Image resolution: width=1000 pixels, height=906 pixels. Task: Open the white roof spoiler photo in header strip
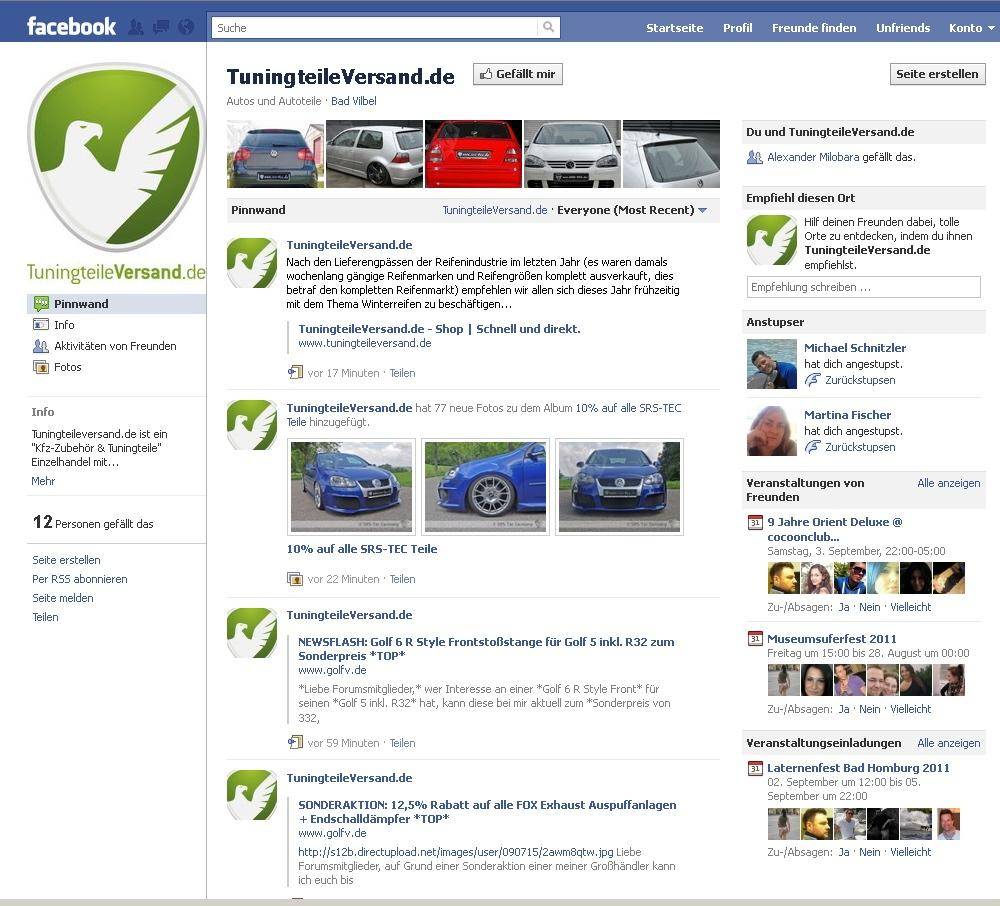tap(671, 154)
